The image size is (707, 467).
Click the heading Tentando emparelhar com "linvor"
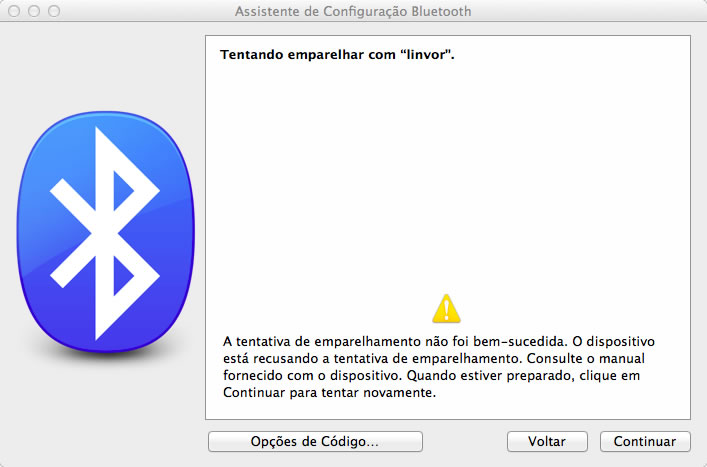[x=337, y=55]
